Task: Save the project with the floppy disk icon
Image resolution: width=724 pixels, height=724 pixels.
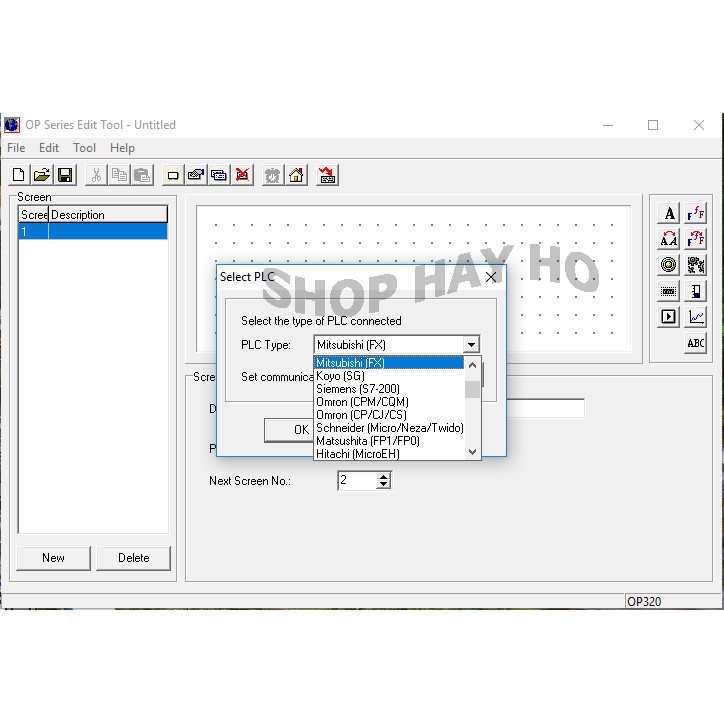Action: (x=65, y=175)
